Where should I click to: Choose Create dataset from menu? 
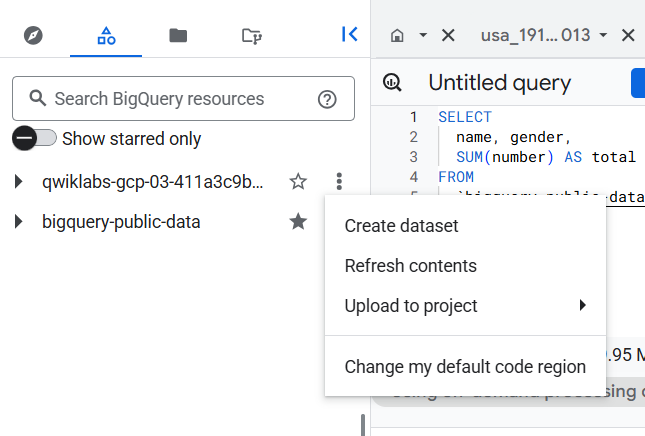(x=465, y=226)
